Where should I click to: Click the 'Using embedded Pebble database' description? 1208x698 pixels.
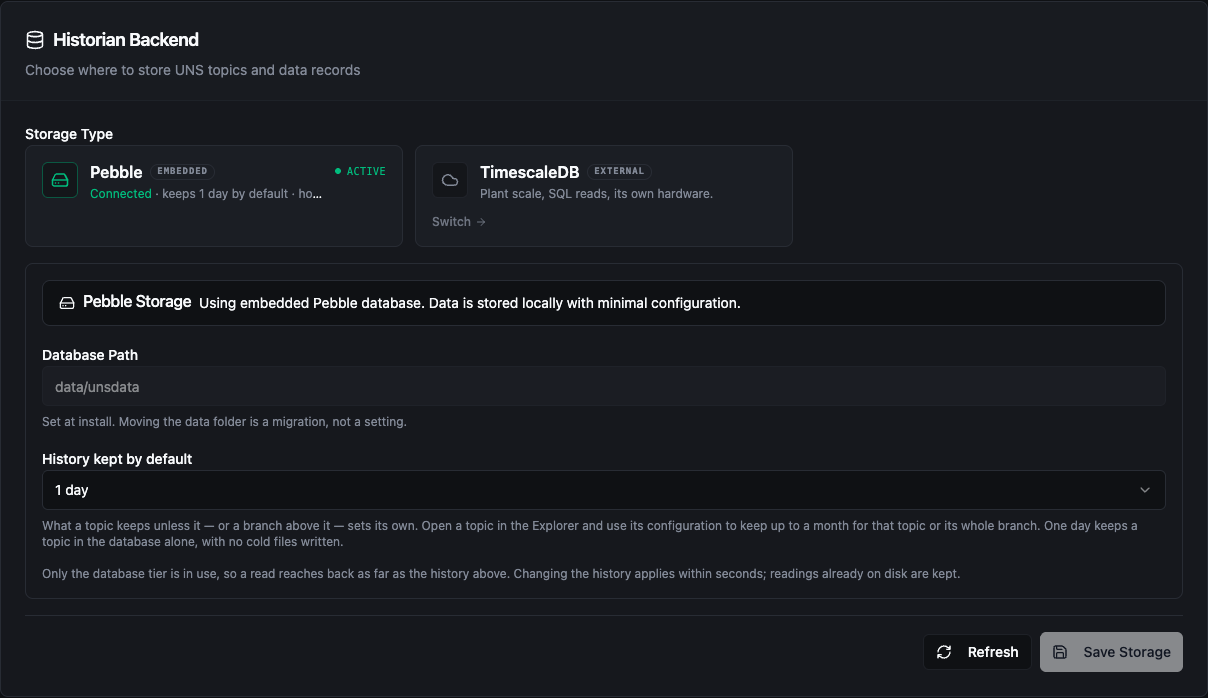[470, 303]
